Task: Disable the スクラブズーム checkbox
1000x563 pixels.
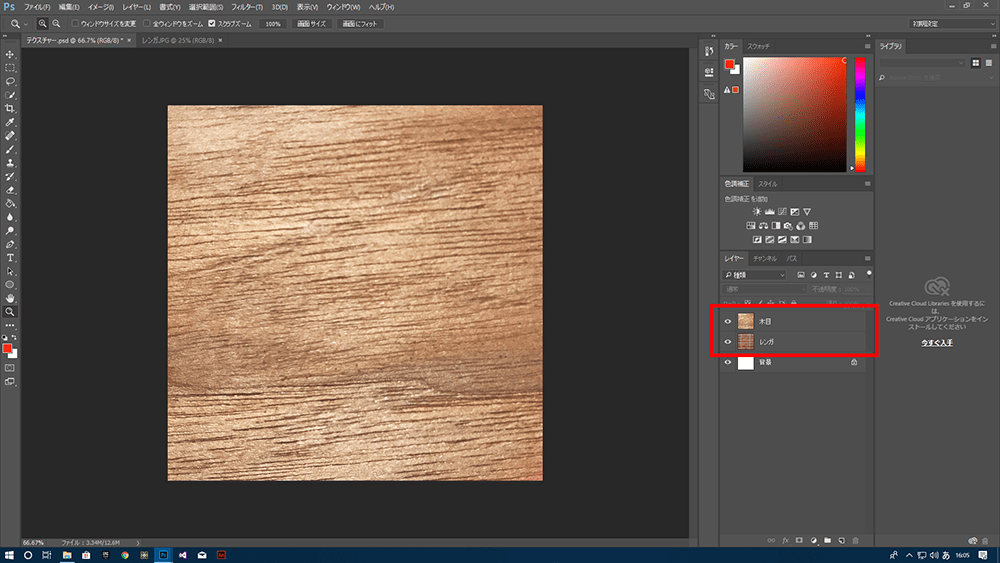Action: (x=211, y=23)
